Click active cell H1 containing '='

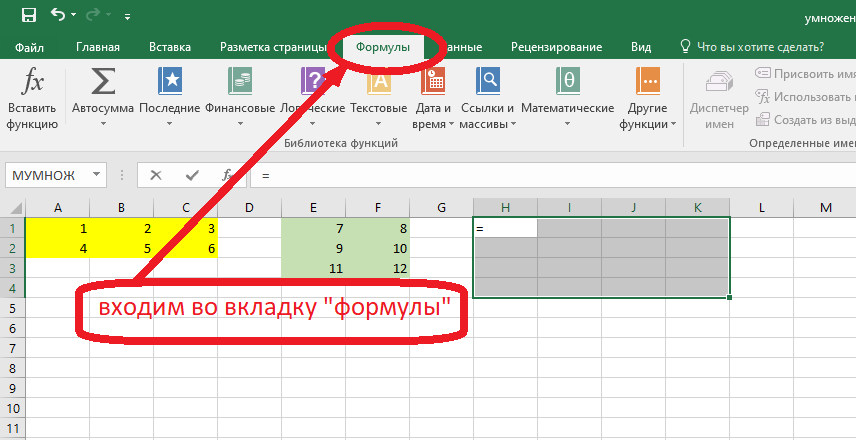pyautogui.click(x=506, y=228)
